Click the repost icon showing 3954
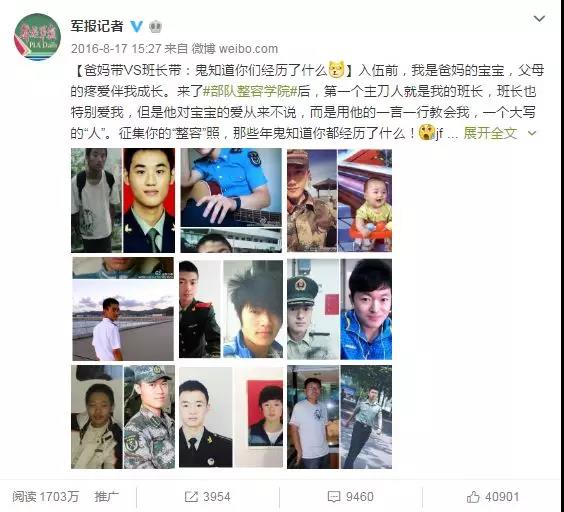Screen dimensions: 564x512 click(191, 497)
